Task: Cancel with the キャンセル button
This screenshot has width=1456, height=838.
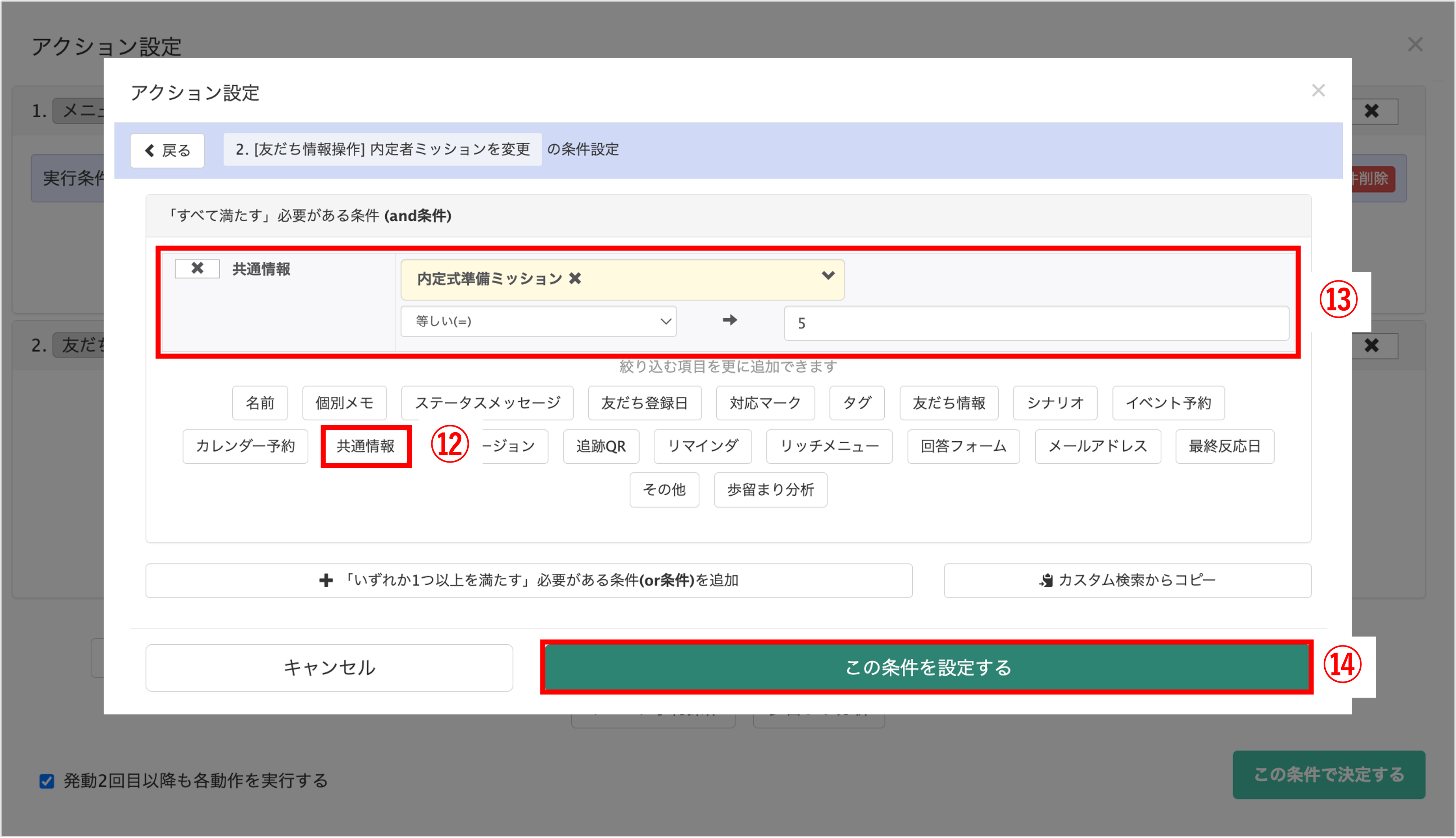Action: (x=329, y=668)
